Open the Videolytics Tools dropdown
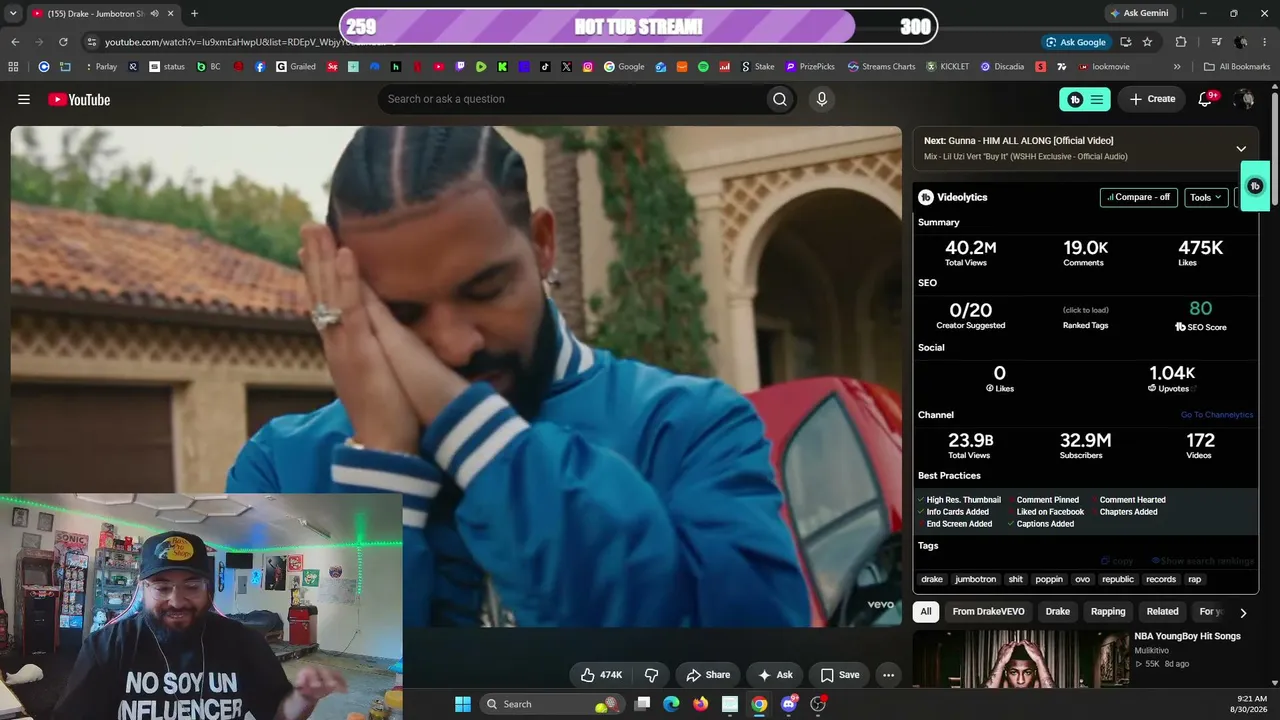Image resolution: width=1280 pixels, height=720 pixels. coord(1206,197)
